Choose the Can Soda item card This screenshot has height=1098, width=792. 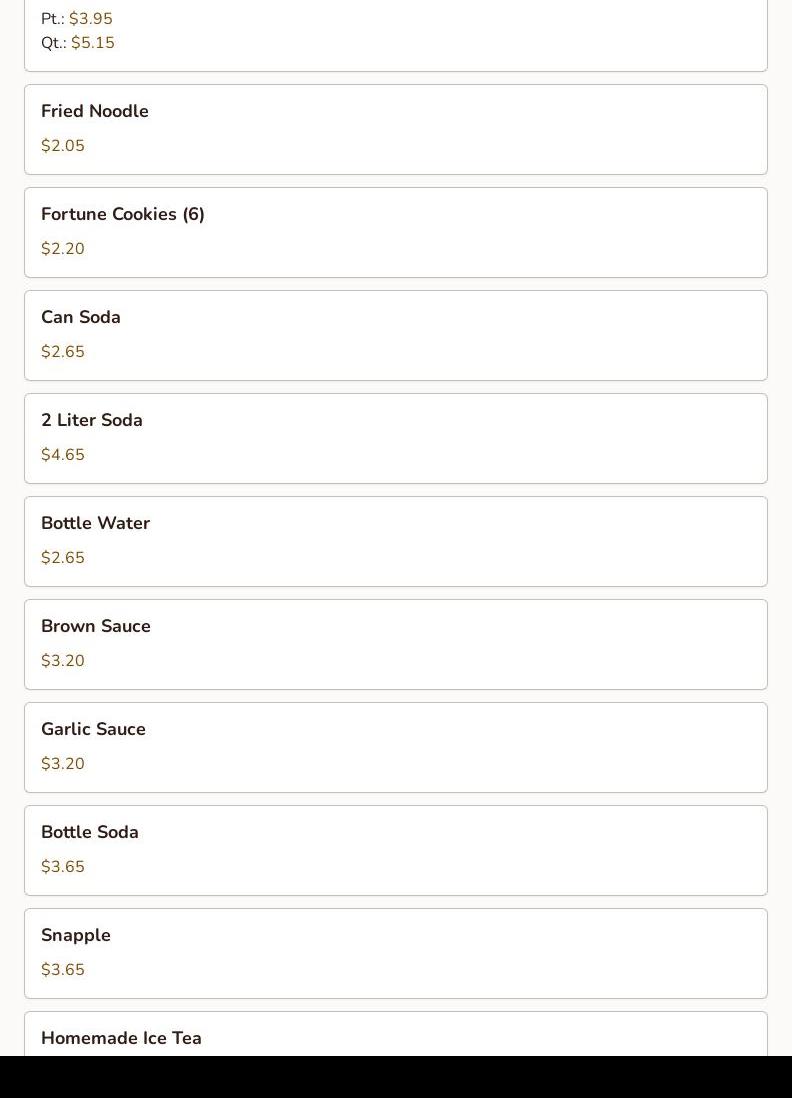click(396, 335)
